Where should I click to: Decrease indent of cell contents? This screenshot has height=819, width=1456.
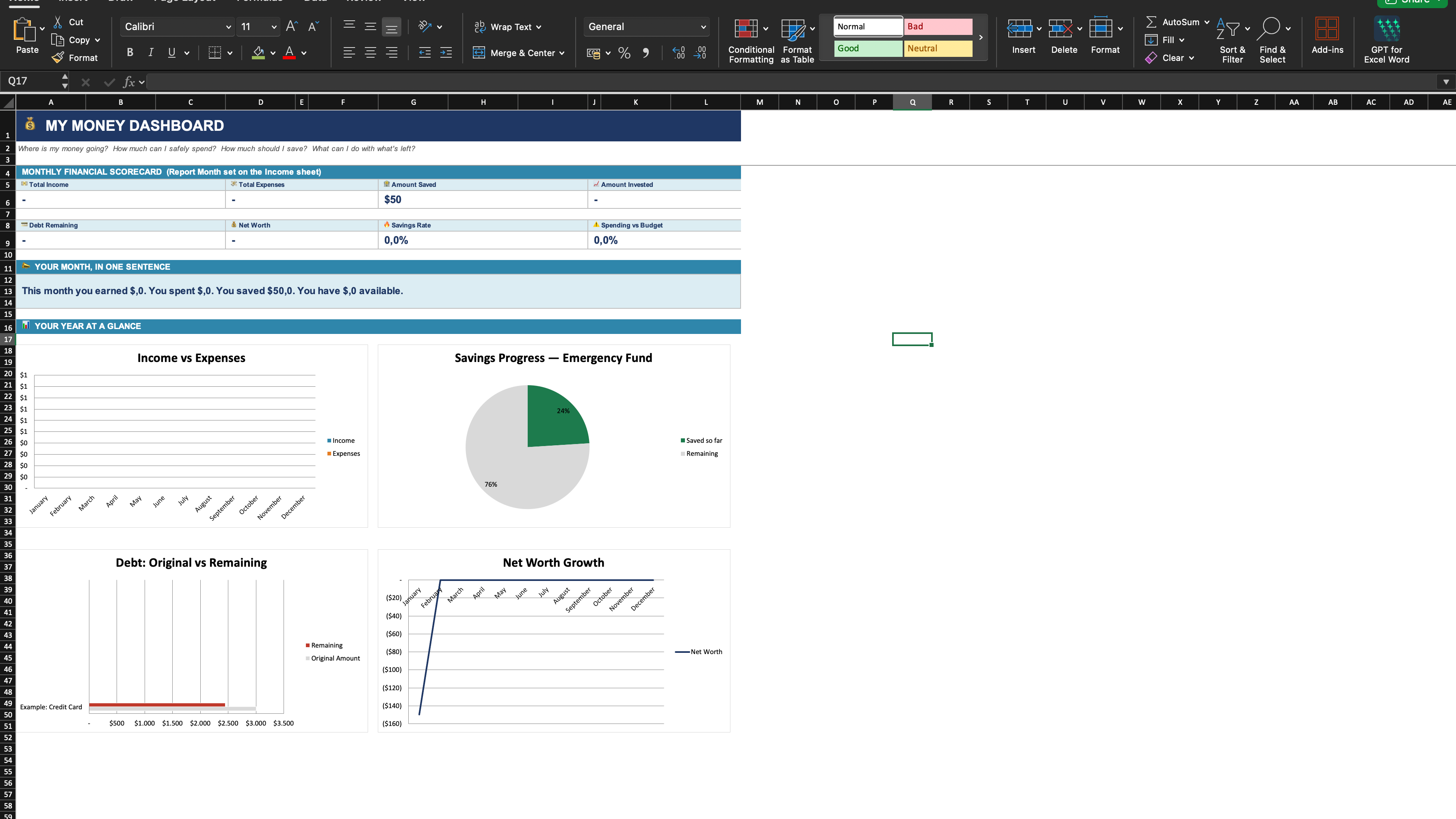tap(425, 53)
